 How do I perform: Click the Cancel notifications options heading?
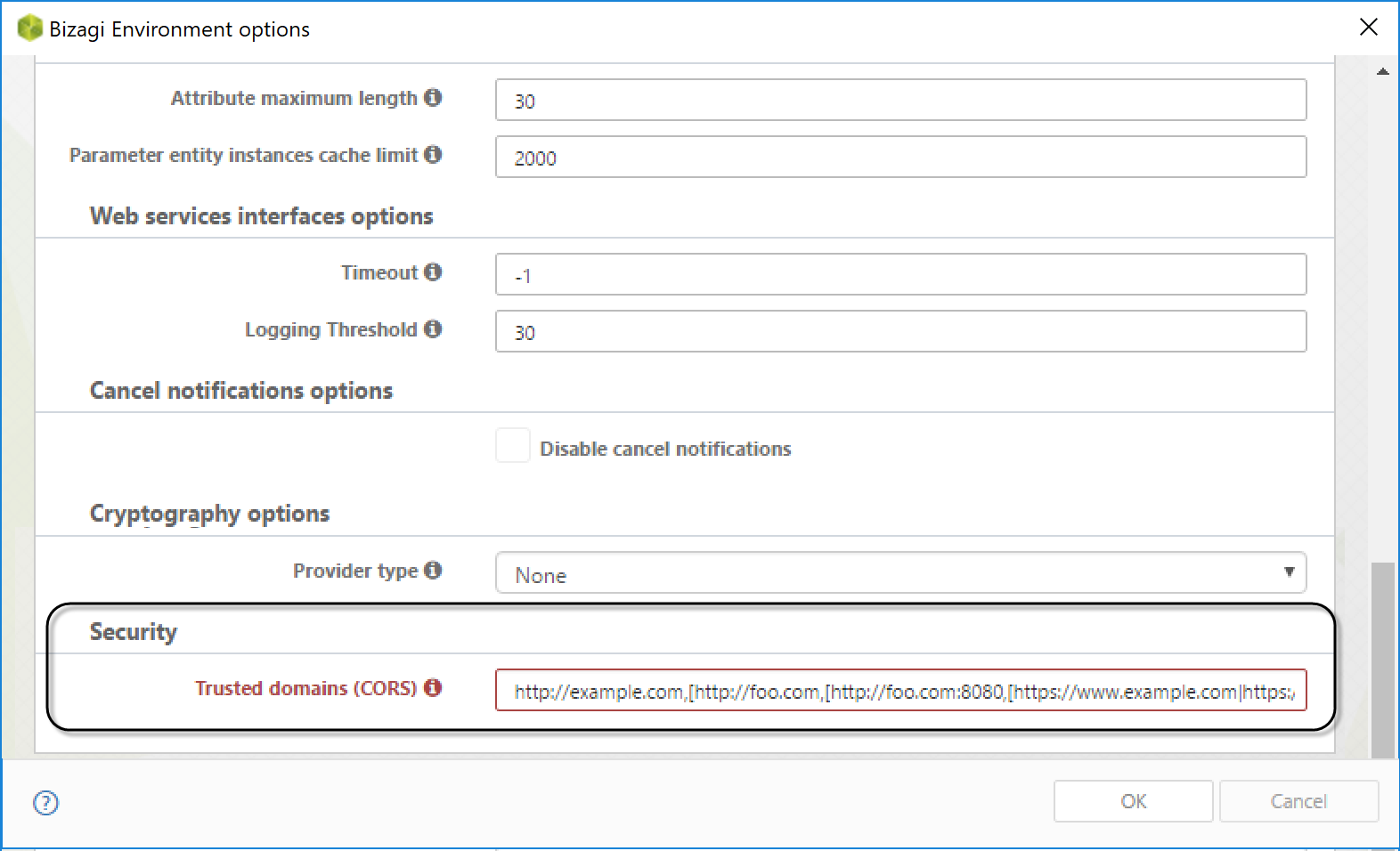241,391
